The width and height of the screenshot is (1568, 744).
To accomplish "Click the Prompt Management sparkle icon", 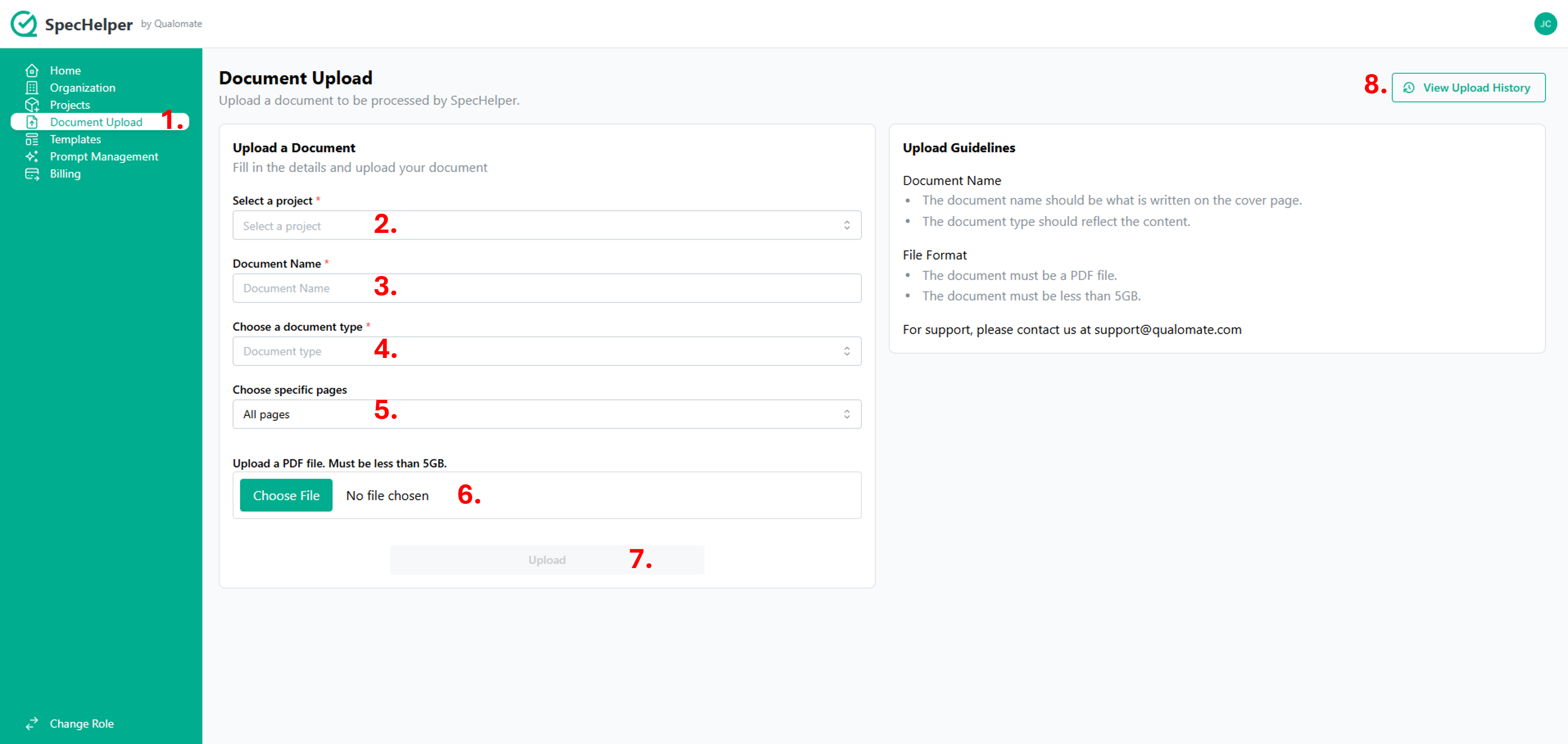I will [32, 156].
